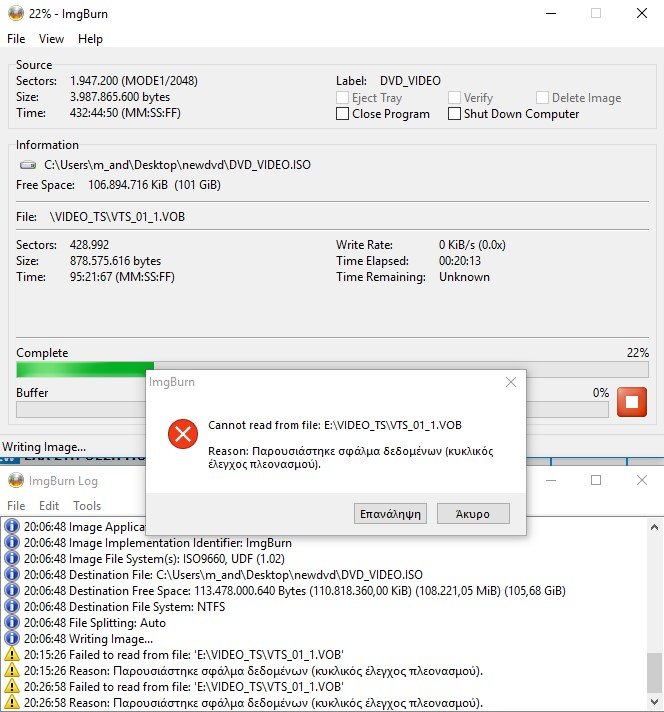
Task: Click the Cannot read from file message text
Action: point(335,425)
